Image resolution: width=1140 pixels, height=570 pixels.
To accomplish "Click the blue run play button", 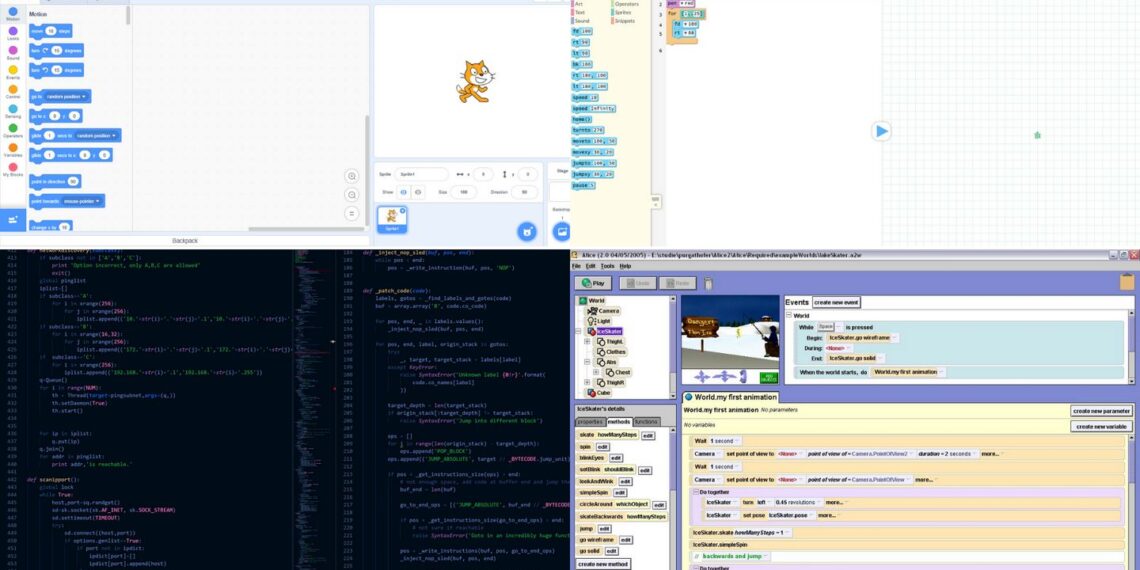I will 881,132.
